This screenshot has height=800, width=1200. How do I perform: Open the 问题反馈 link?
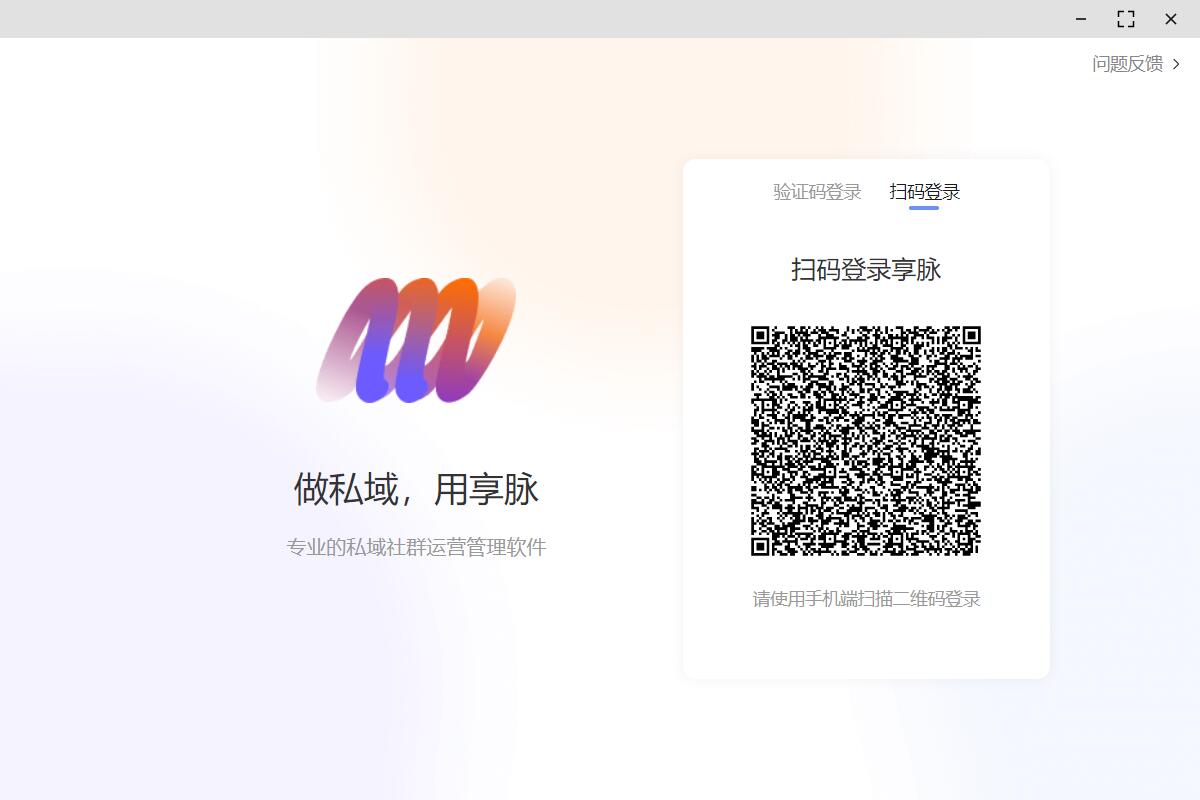pos(1128,64)
